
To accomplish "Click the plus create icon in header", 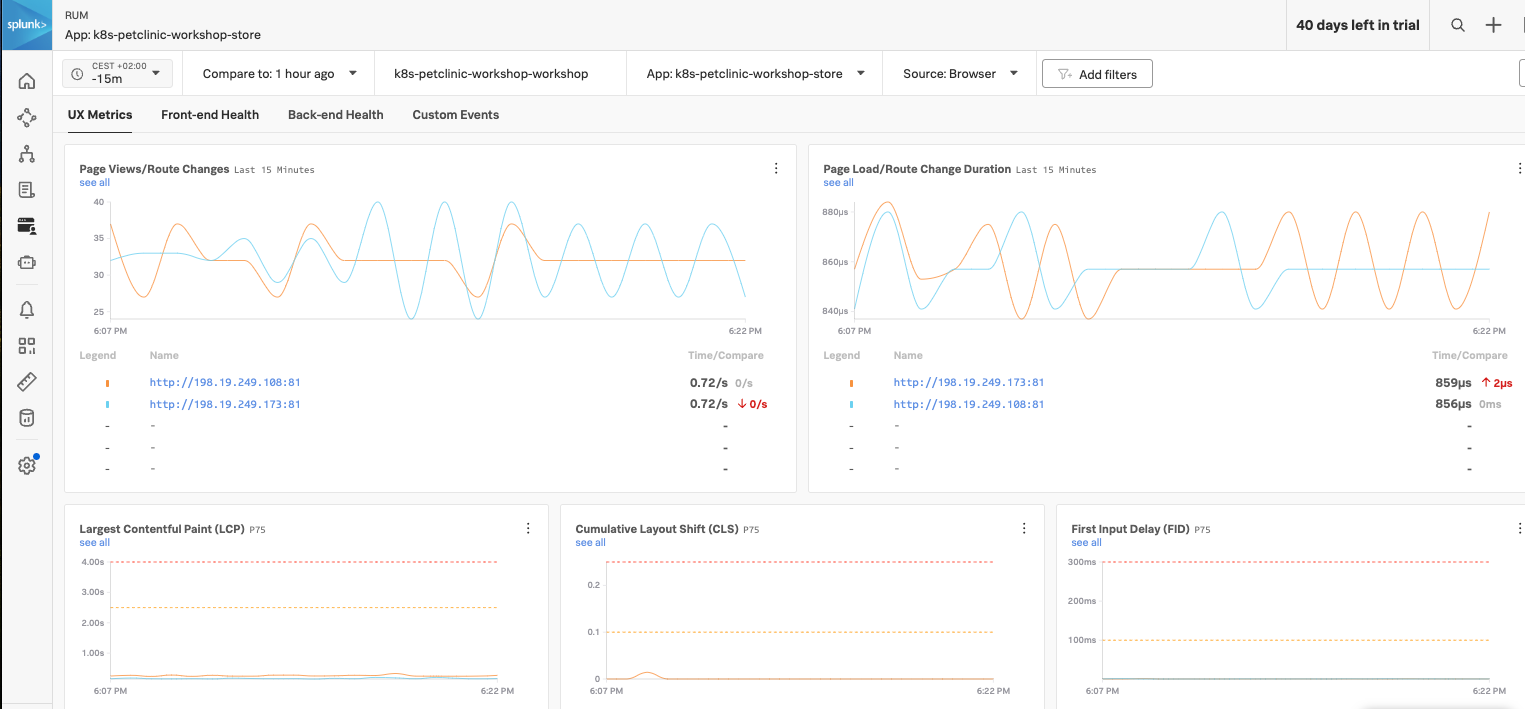I will coord(1494,25).
